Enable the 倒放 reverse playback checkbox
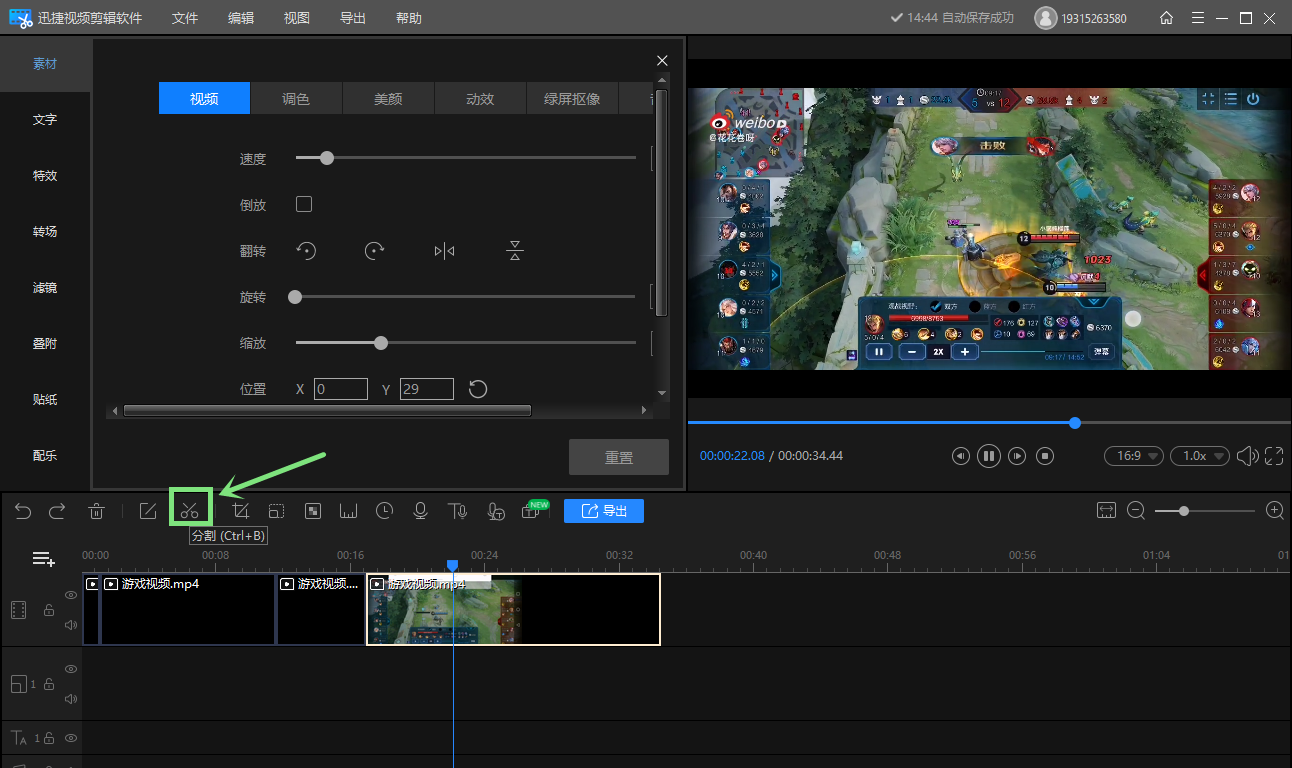Image resolution: width=1292 pixels, height=768 pixels. coord(304,204)
